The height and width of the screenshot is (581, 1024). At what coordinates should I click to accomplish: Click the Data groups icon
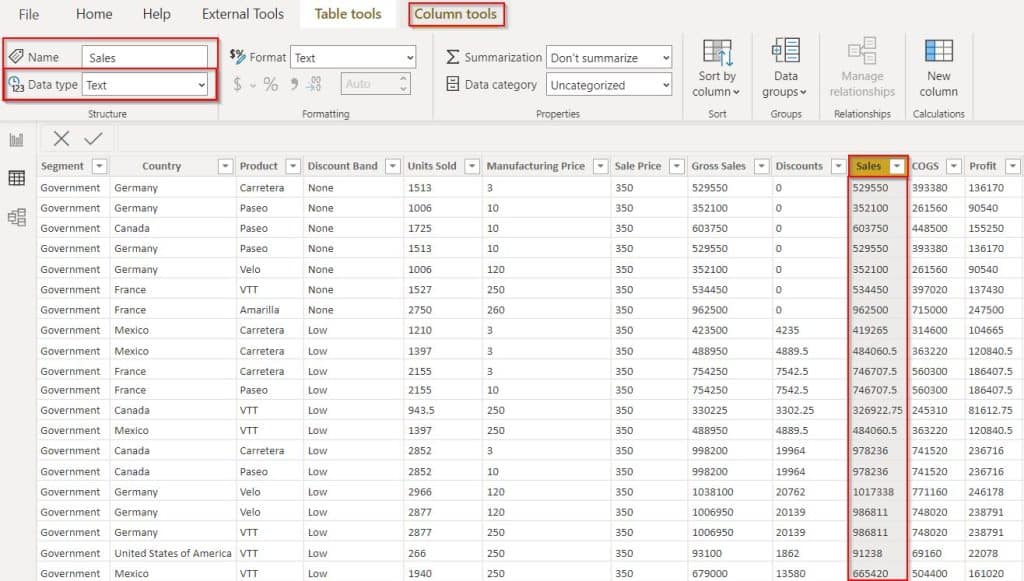[x=786, y=51]
